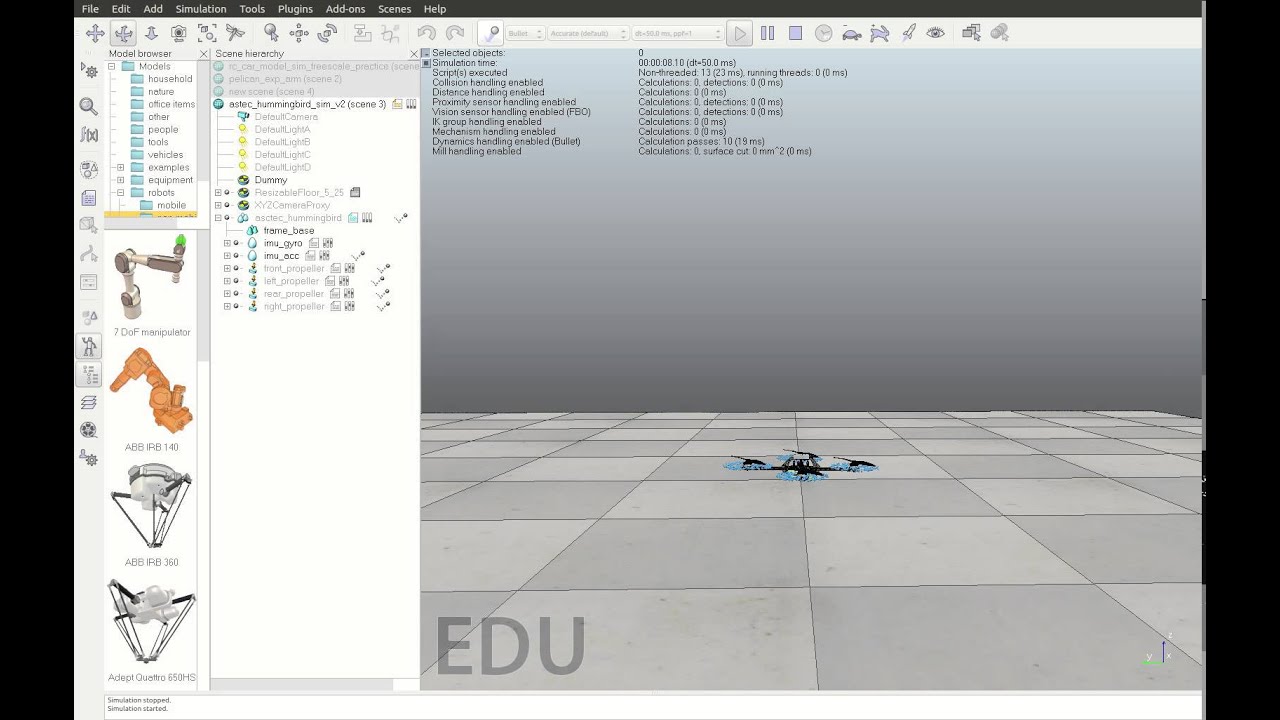Expand the equipment folder
This screenshot has height=720, width=1280.
120,180
